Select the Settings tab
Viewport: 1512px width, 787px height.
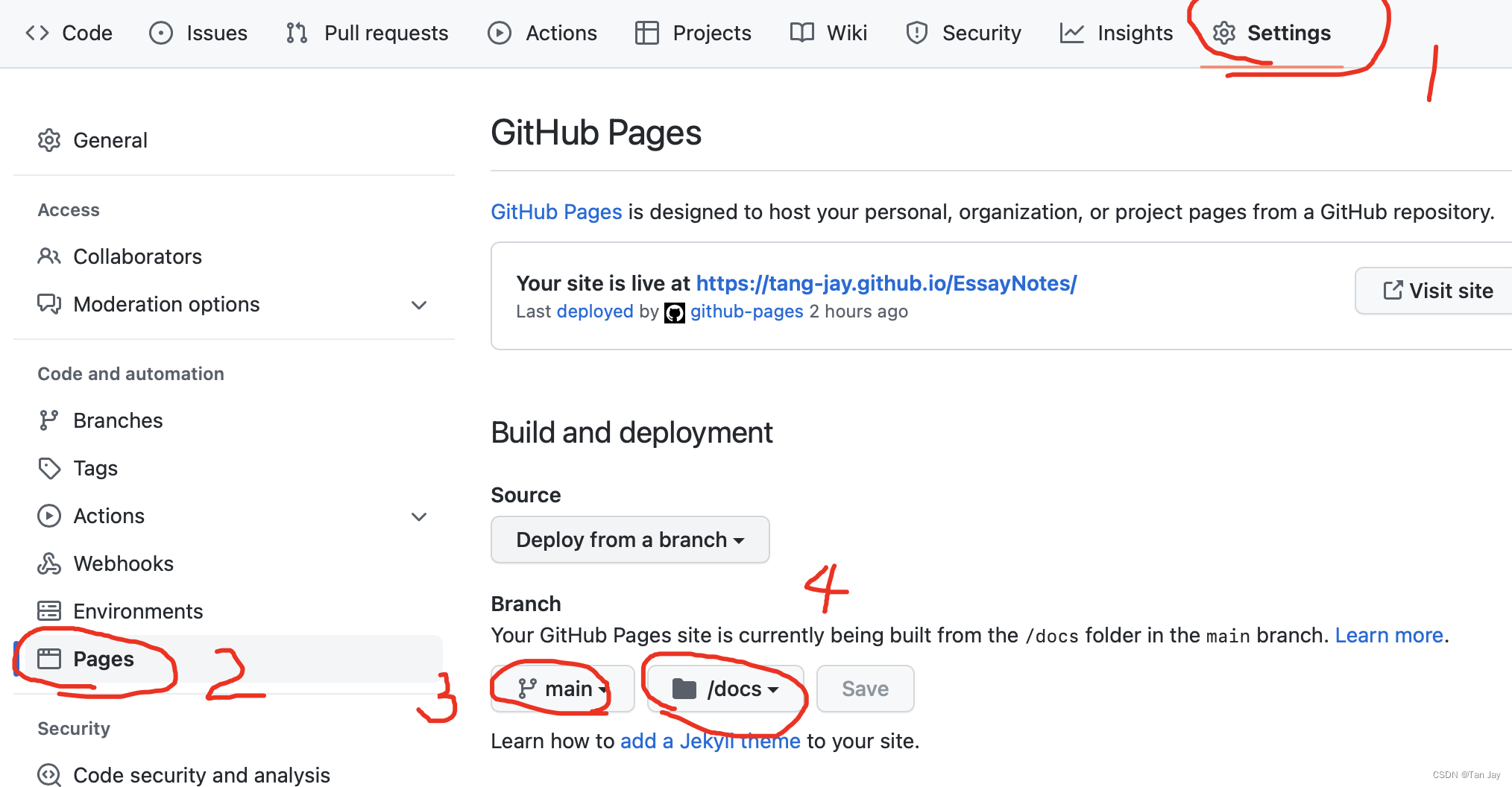[x=1272, y=33]
